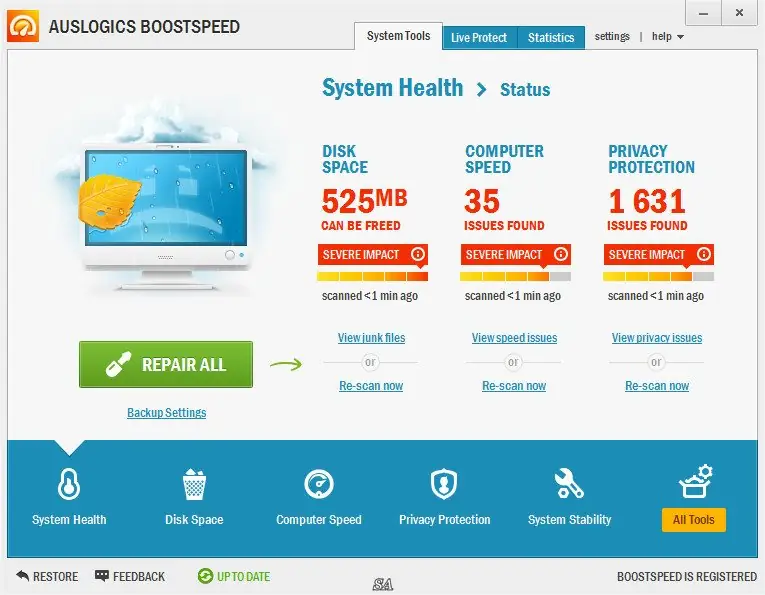Switch to the Live Protect tab

[479, 38]
